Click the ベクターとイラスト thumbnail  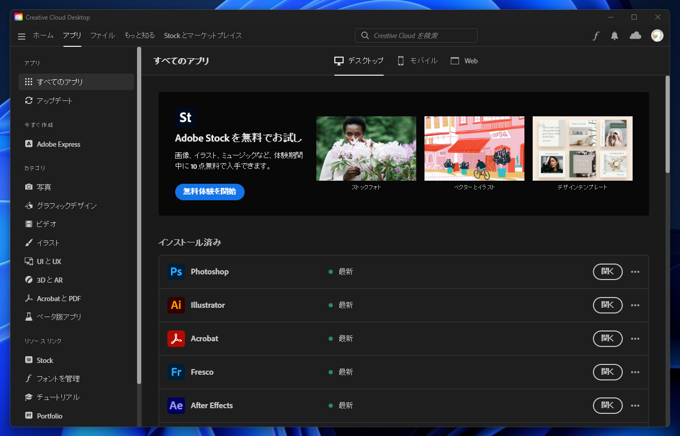(474, 148)
